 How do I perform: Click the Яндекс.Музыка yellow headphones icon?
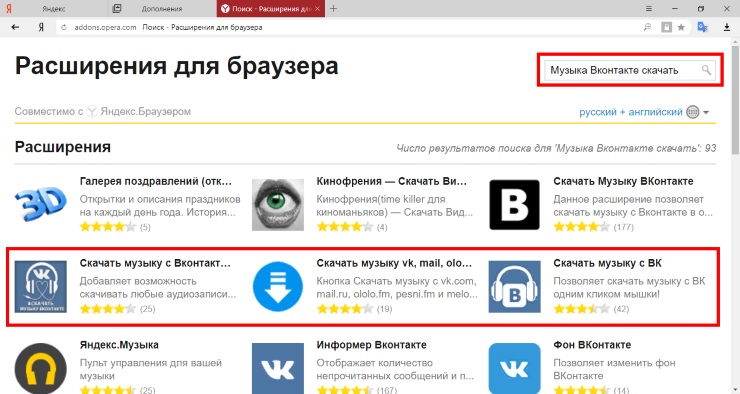pyautogui.click(x=41, y=369)
